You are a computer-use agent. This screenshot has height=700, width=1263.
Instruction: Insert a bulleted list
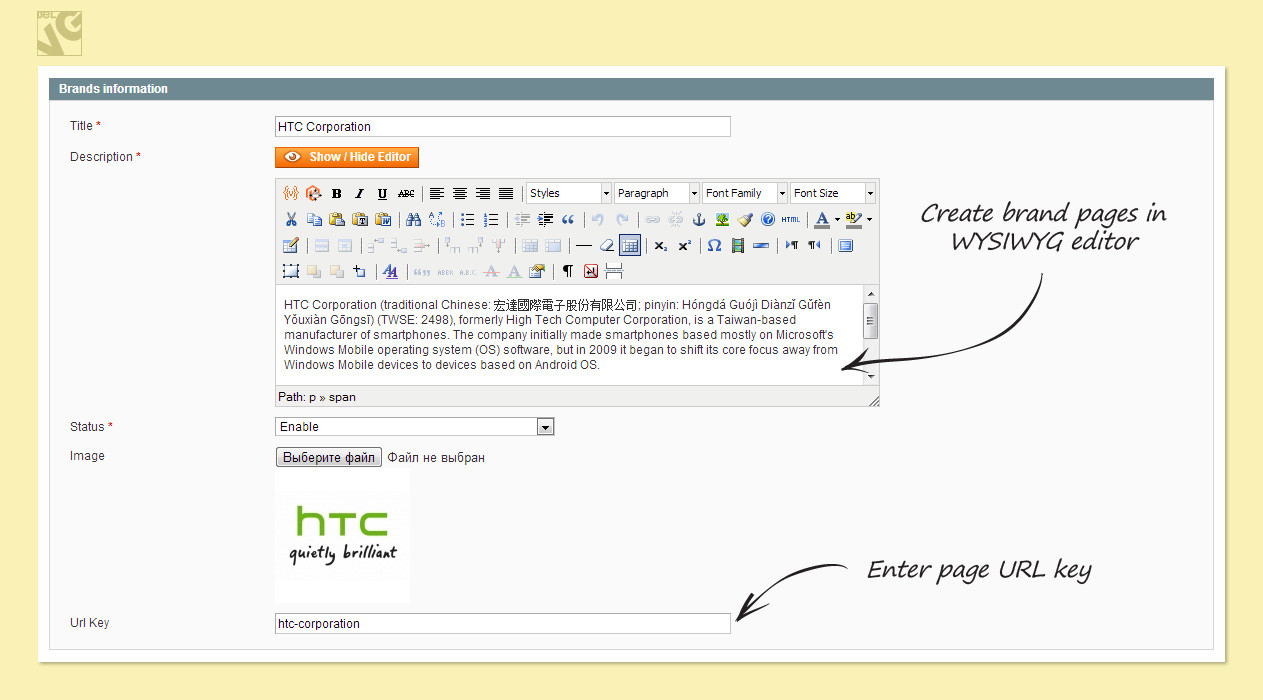(467, 220)
